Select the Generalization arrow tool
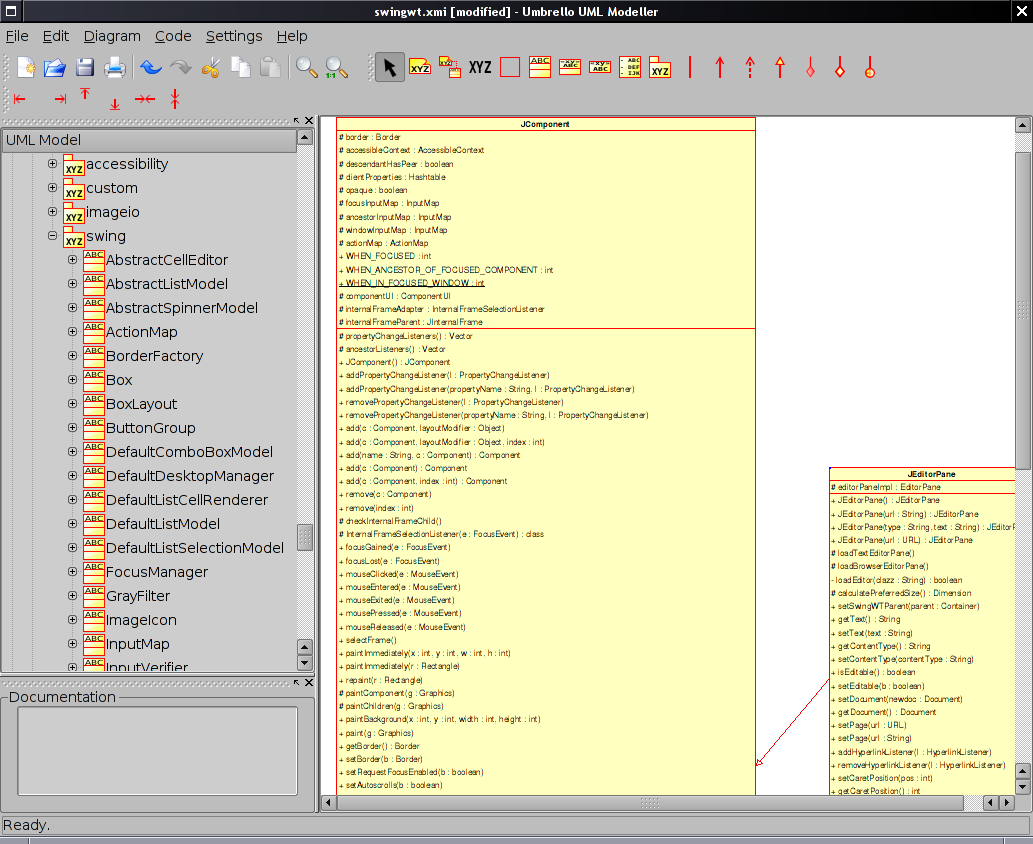Image resolution: width=1033 pixels, height=844 pixels. 780,67
